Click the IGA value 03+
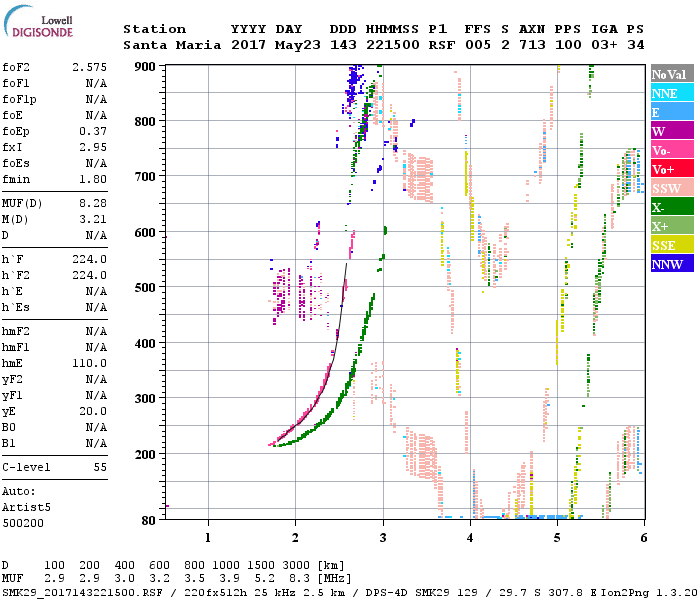The height and width of the screenshot is (600, 700). 604,45
